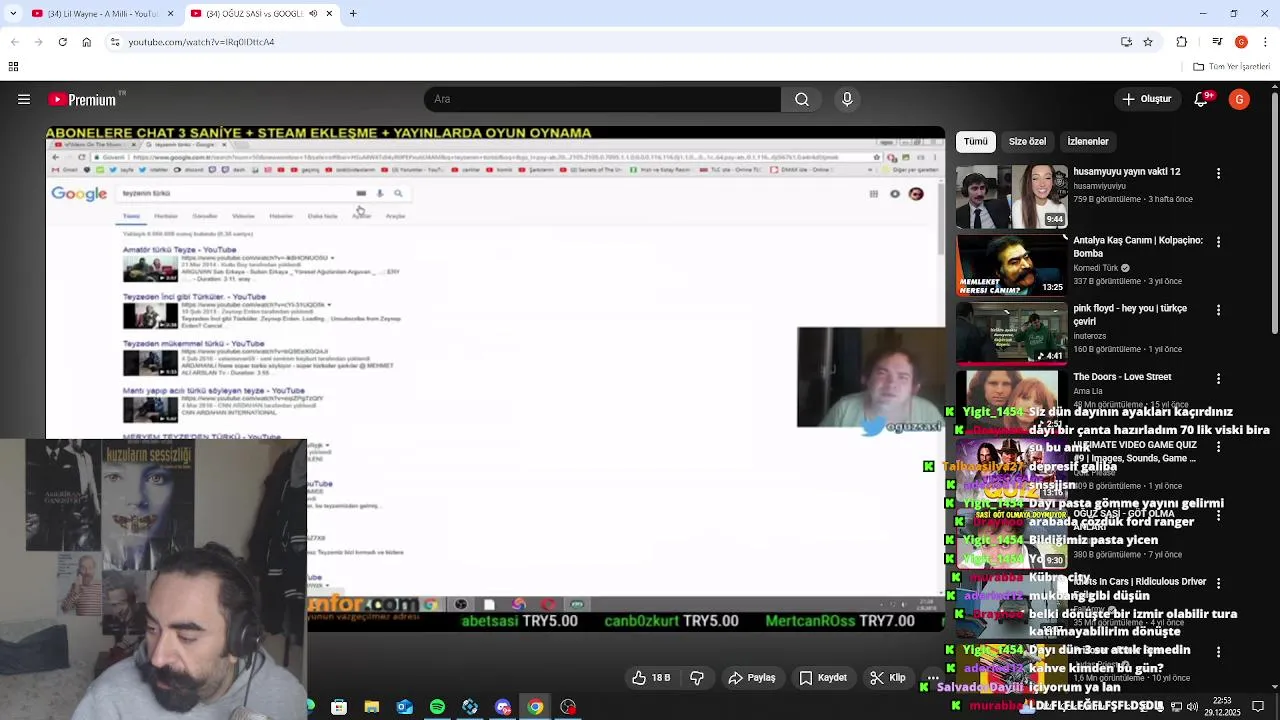1280x720 pixels.
Task: Open the apps grid on bookmarks bar
Action: 13,67
